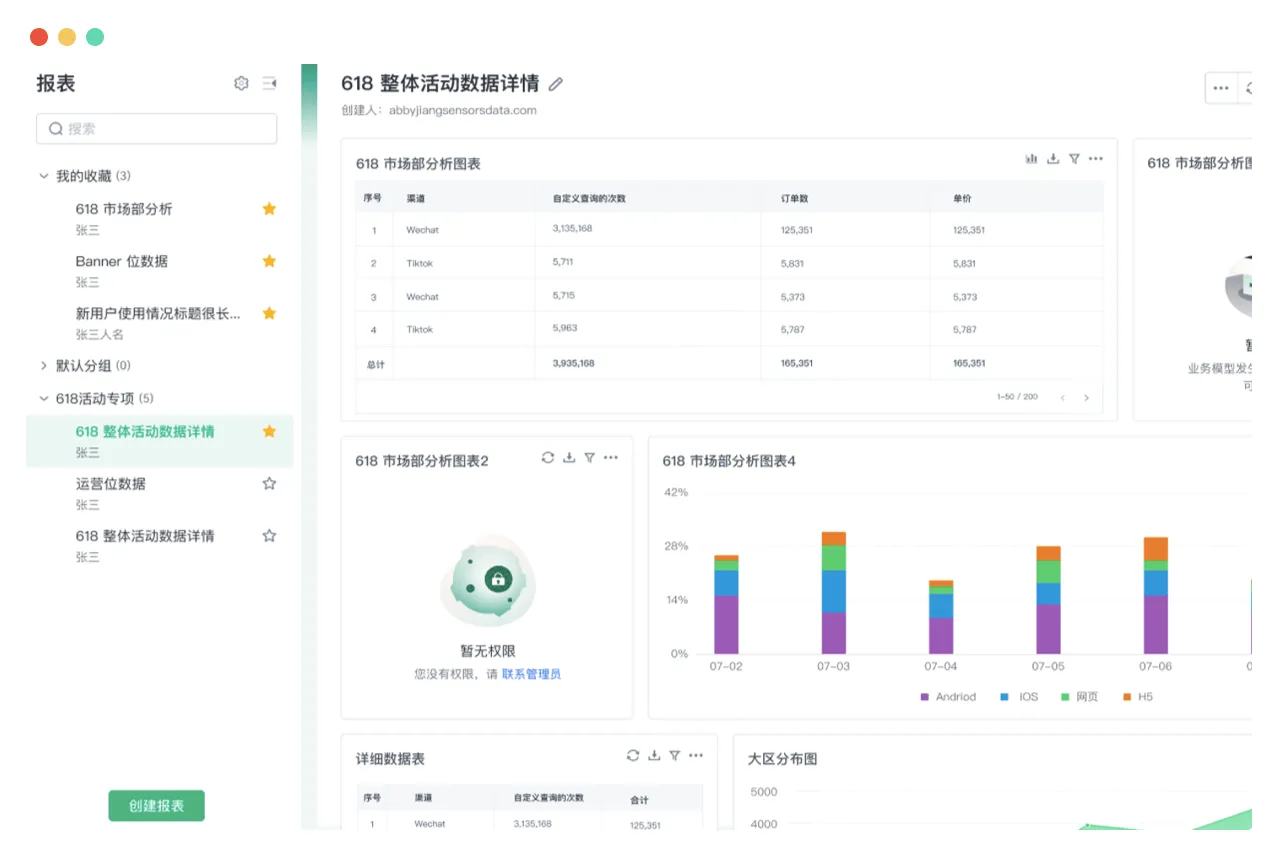Open more menu of 618 市场部分析图表2
The height and width of the screenshot is (864, 1278).
(x=611, y=457)
